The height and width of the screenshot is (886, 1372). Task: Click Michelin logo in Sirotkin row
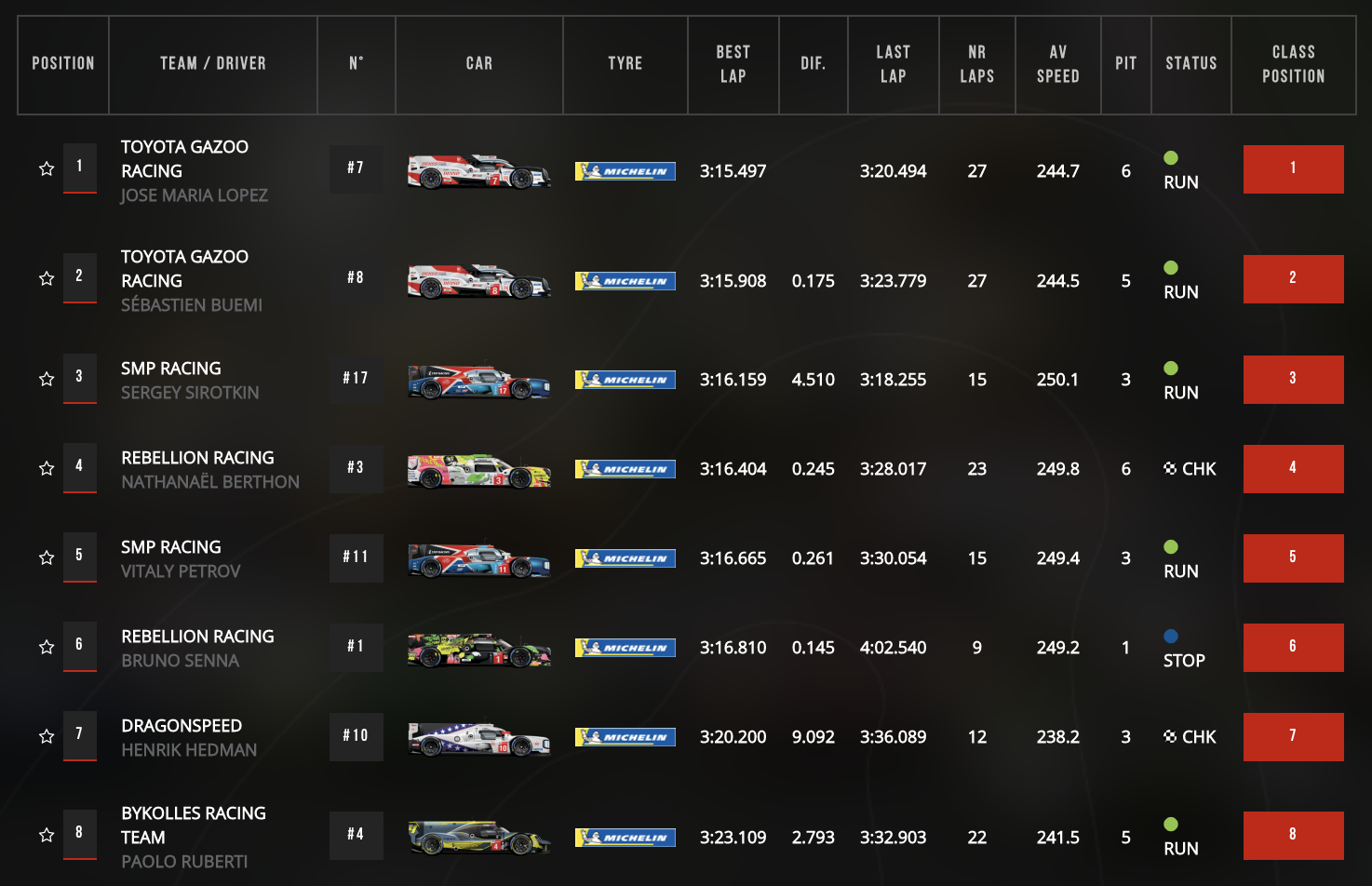pyautogui.click(x=625, y=380)
